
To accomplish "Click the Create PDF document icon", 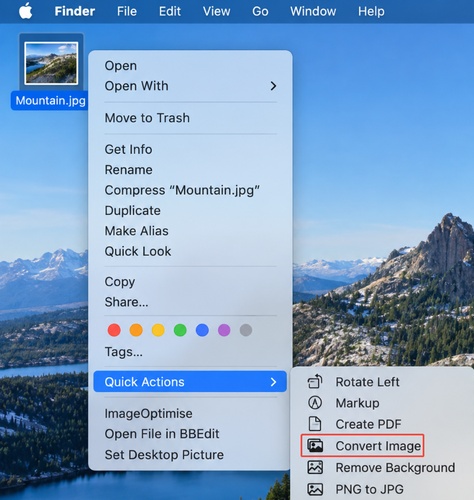I will tap(315, 424).
